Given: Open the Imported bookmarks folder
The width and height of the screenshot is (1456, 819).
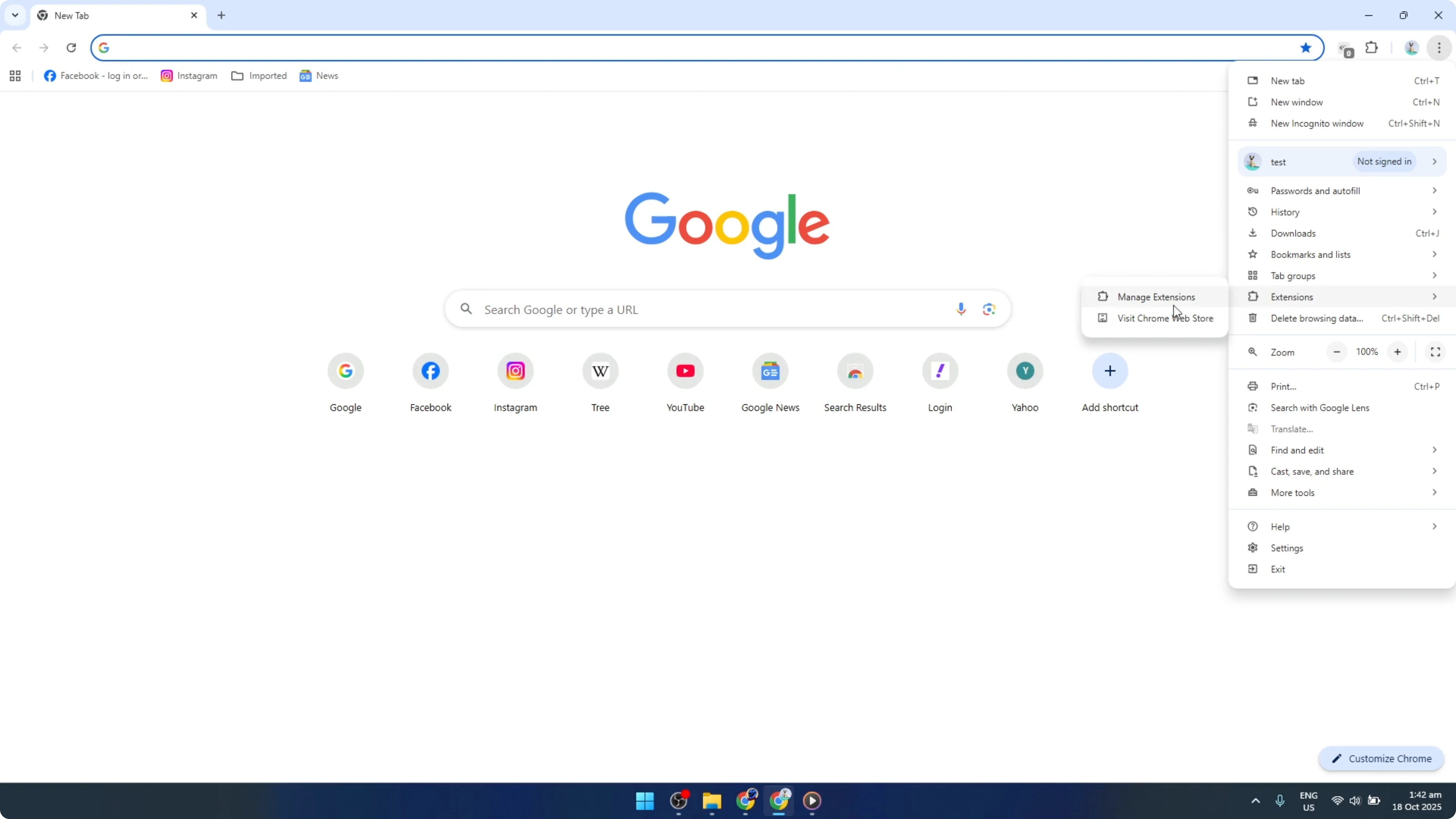Looking at the screenshot, I should point(259,76).
